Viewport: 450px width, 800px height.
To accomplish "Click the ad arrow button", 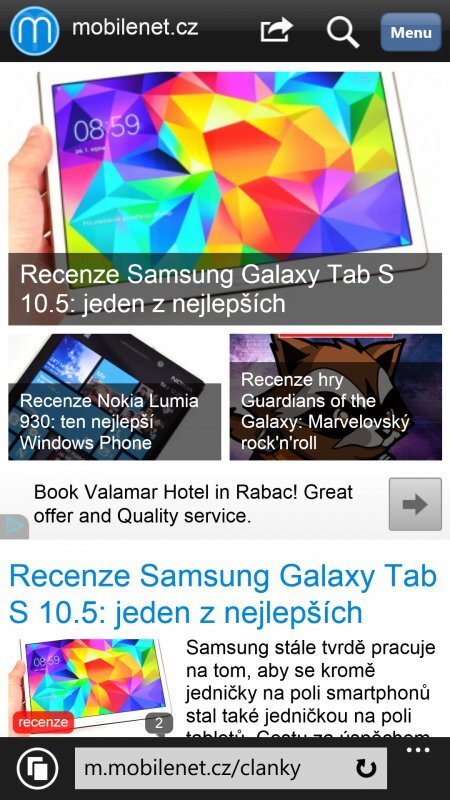I will pyautogui.click(x=415, y=504).
